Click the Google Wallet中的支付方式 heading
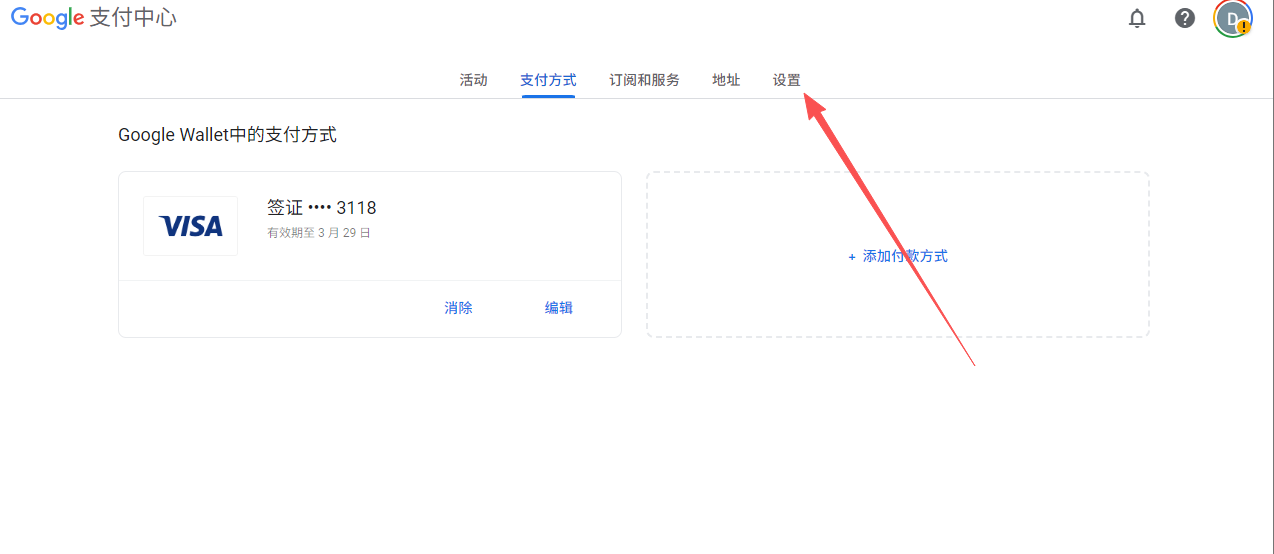This screenshot has height=554, width=1274. [x=227, y=135]
